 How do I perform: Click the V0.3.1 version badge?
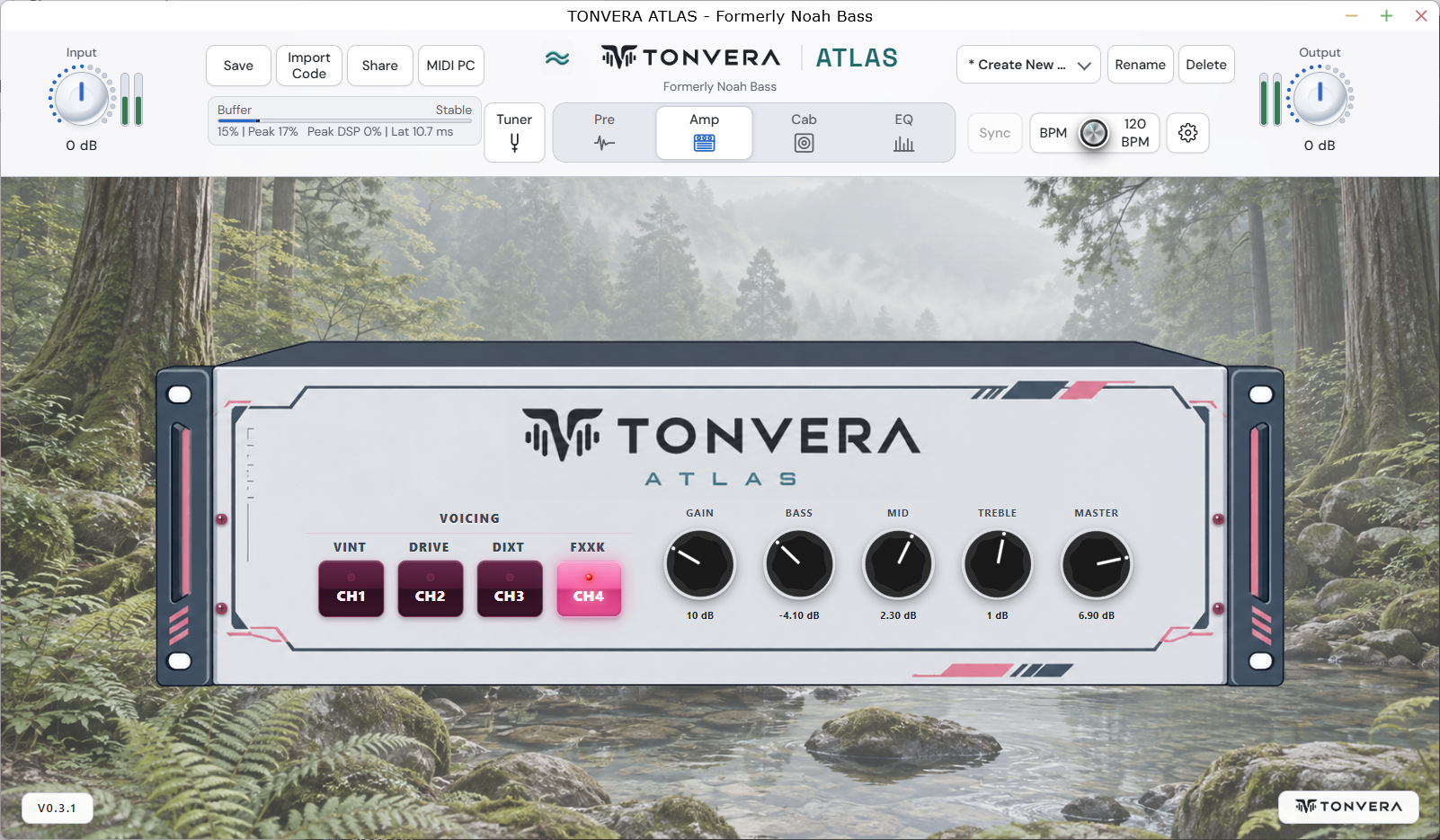tap(57, 808)
